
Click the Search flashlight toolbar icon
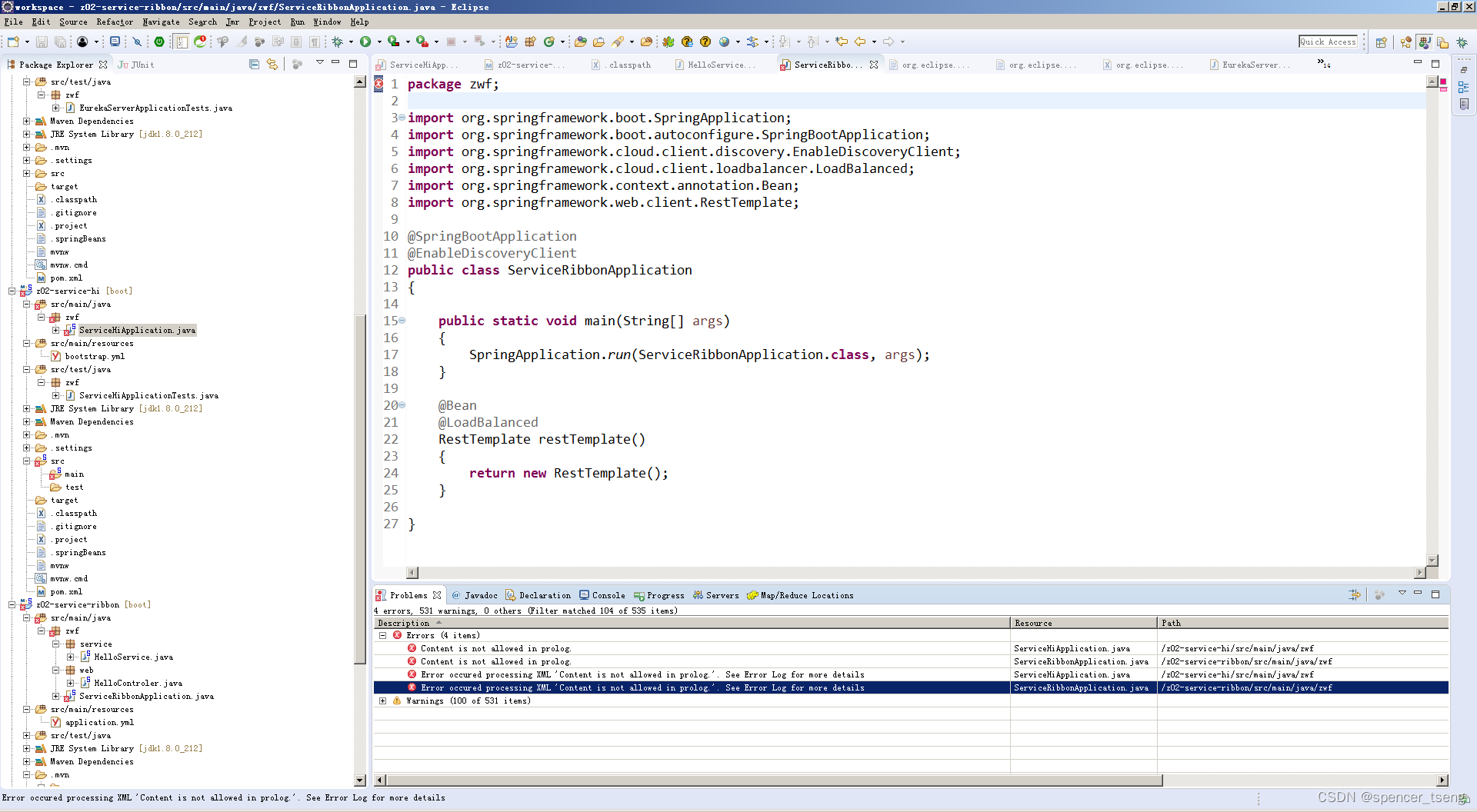(618, 42)
